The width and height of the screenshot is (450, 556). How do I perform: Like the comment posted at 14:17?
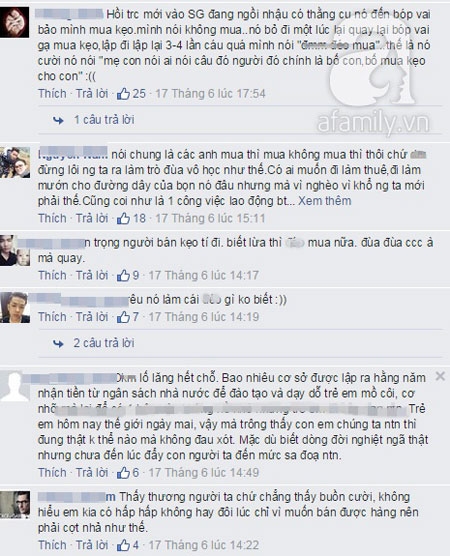pyautogui.click(x=52, y=276)
